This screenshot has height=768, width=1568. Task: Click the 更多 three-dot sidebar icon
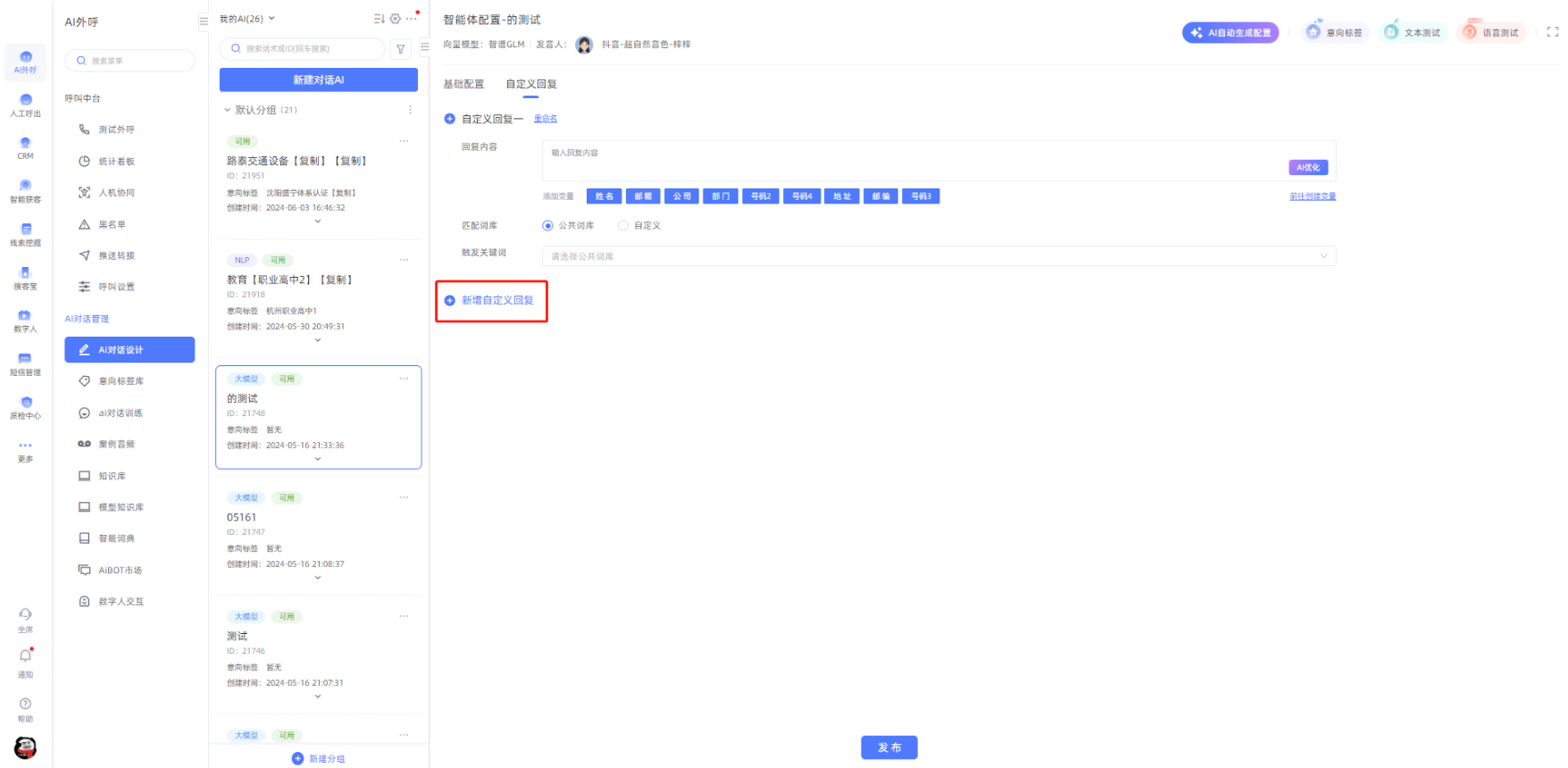coord(25,446)
